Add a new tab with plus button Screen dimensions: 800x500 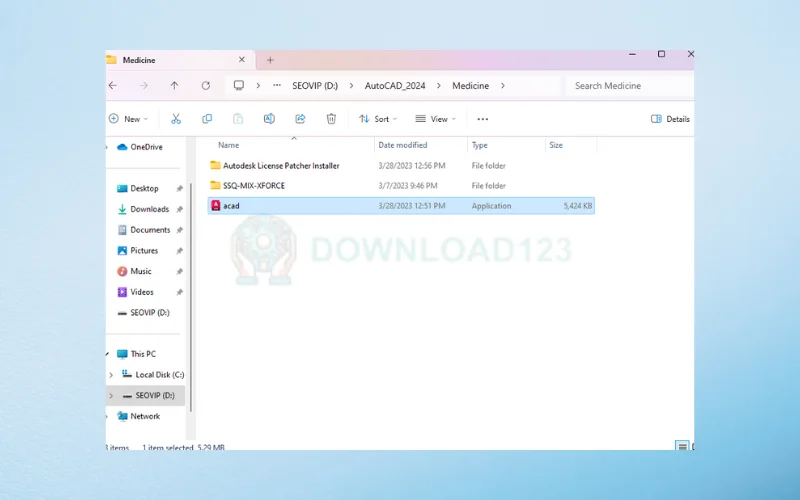[270, 60]
